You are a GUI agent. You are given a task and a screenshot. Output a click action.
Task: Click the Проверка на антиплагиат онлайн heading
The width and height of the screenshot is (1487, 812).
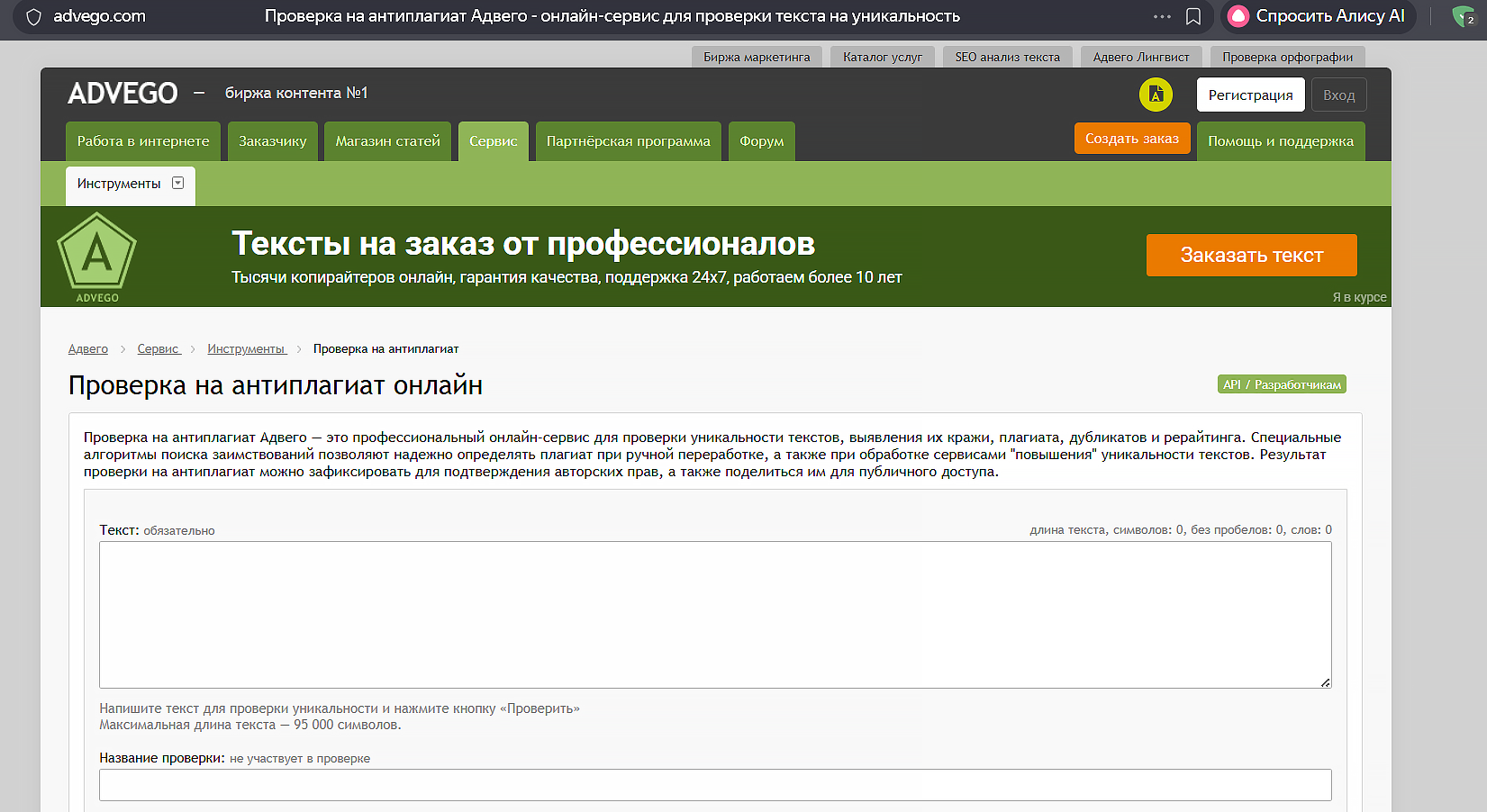coord(276,385)
